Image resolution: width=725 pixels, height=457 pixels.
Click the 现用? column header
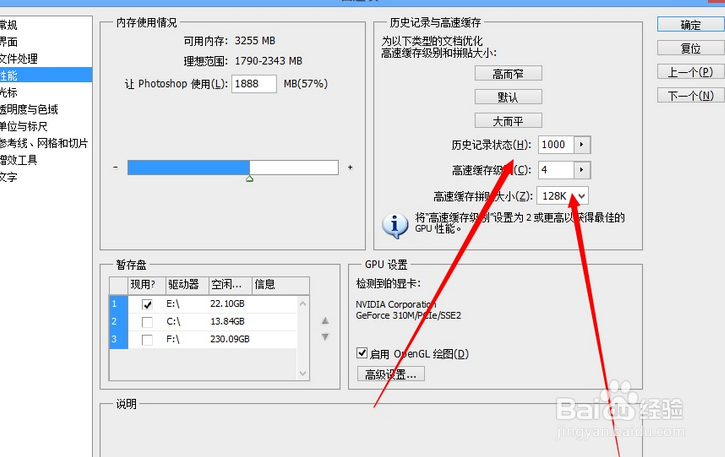coord(146,285)
